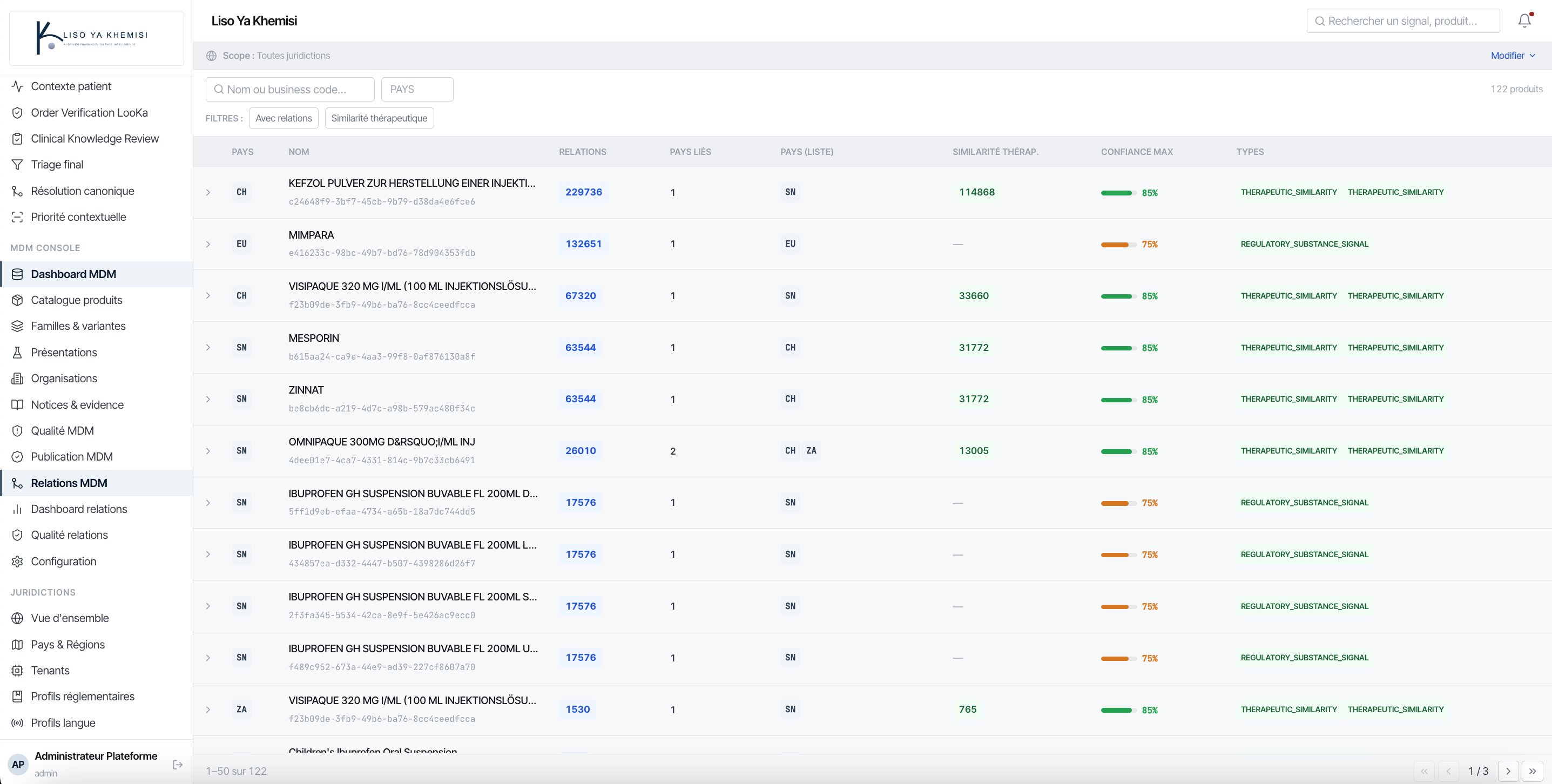Click the Configuration gear icon

point(17,562)
